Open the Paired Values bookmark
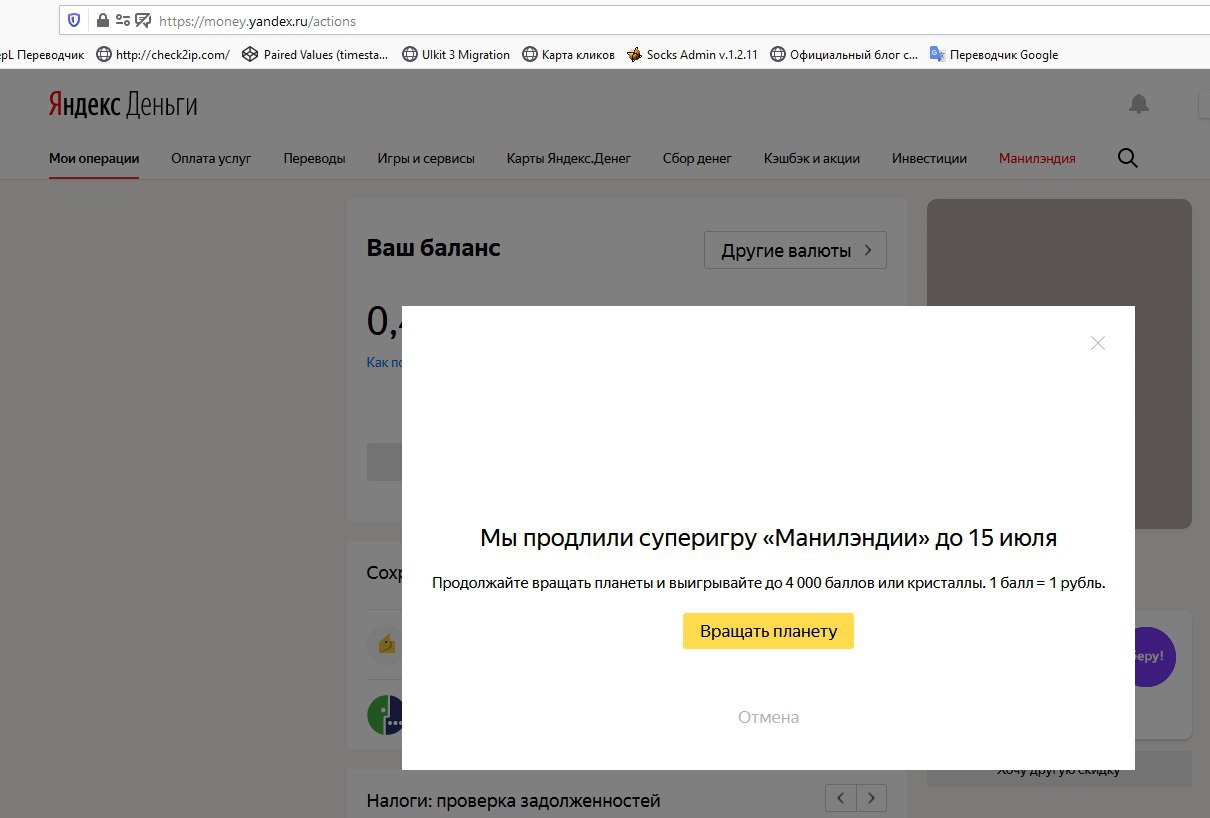 pyautogui.click(x=315, y=55)
